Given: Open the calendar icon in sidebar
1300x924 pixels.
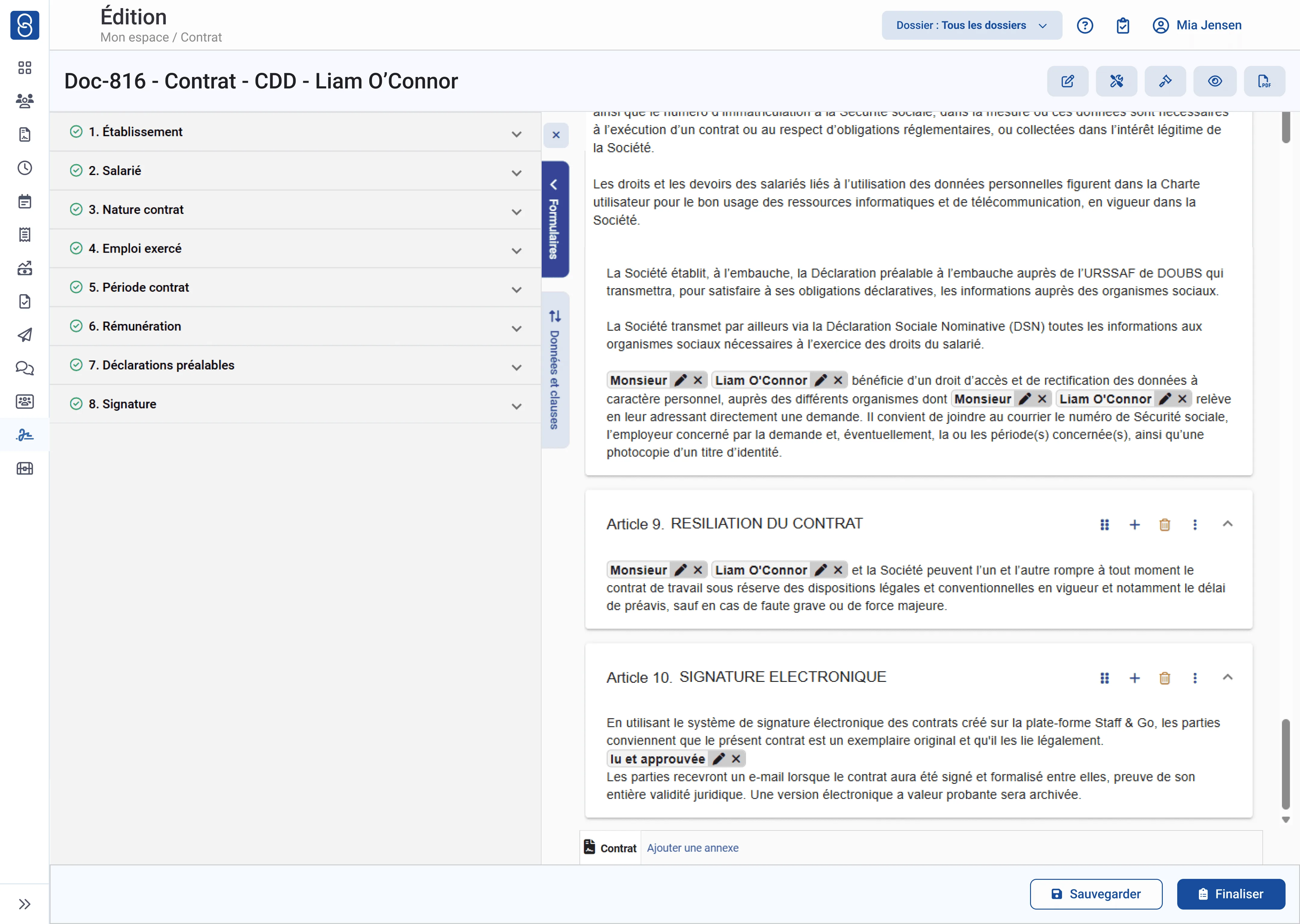Looking at the screenshot, I should point(24,202).
